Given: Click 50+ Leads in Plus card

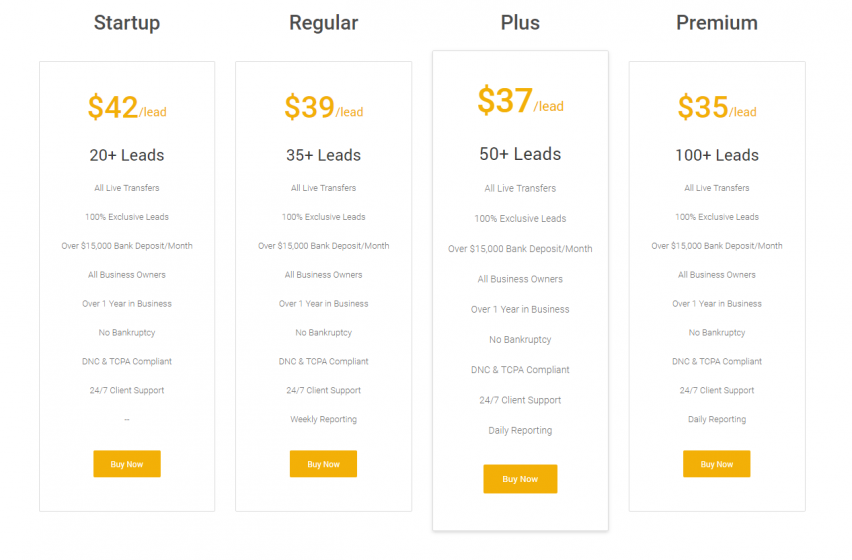Looking at the screenshot, I should [520, 154].
